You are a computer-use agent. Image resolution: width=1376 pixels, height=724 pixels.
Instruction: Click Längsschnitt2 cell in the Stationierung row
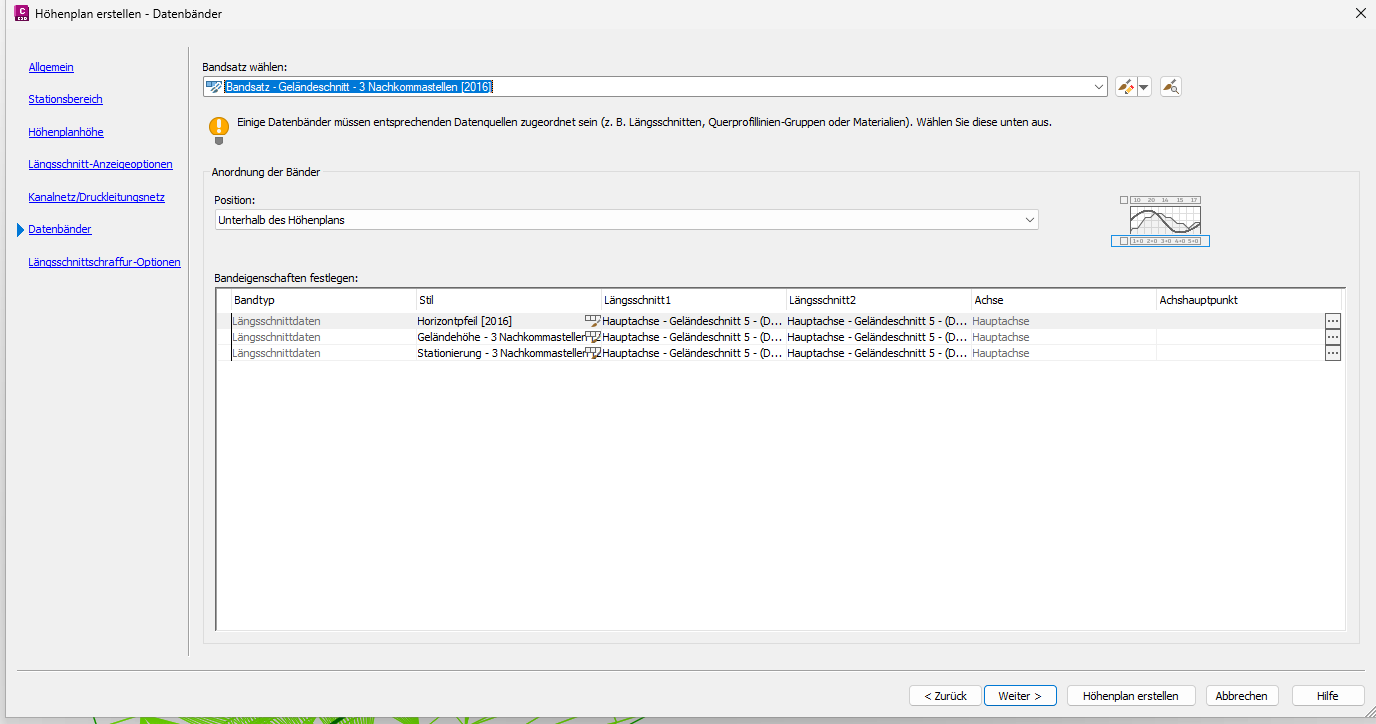pos(878,353)
